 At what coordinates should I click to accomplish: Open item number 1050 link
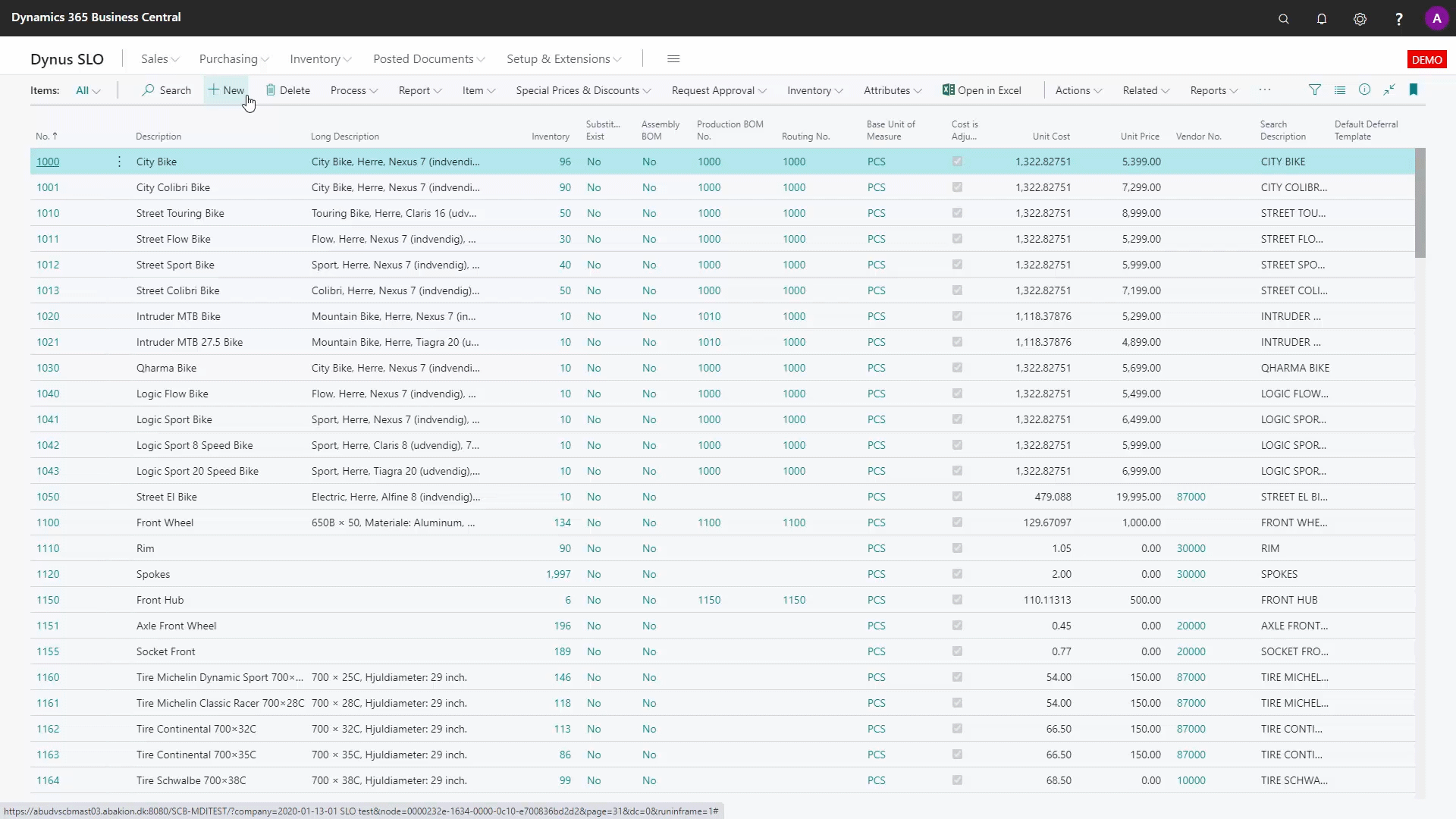[48, 497]
